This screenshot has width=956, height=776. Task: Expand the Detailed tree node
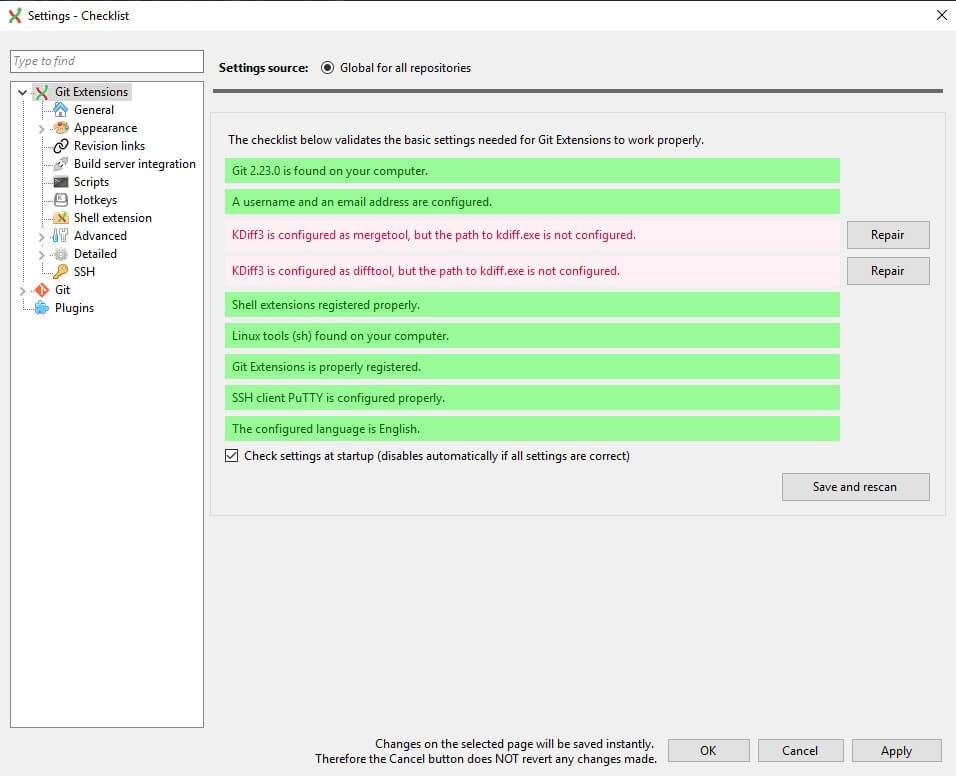click(x=41, y=254)
